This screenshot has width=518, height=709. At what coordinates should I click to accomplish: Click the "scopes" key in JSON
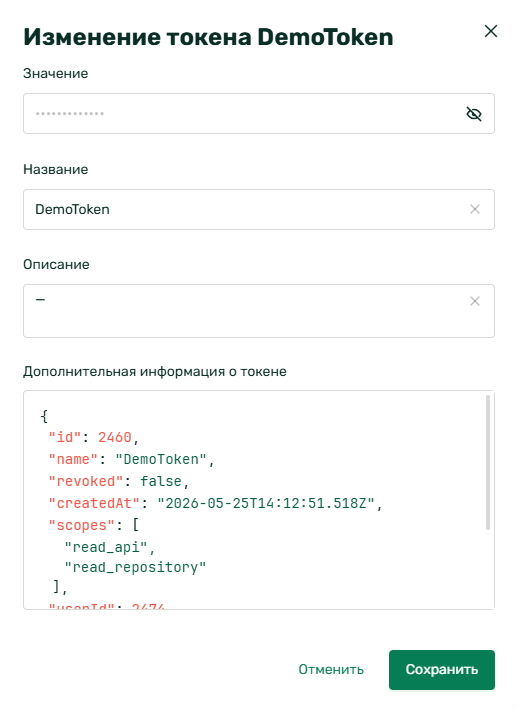pyautogui.click(x=82, y=525)
